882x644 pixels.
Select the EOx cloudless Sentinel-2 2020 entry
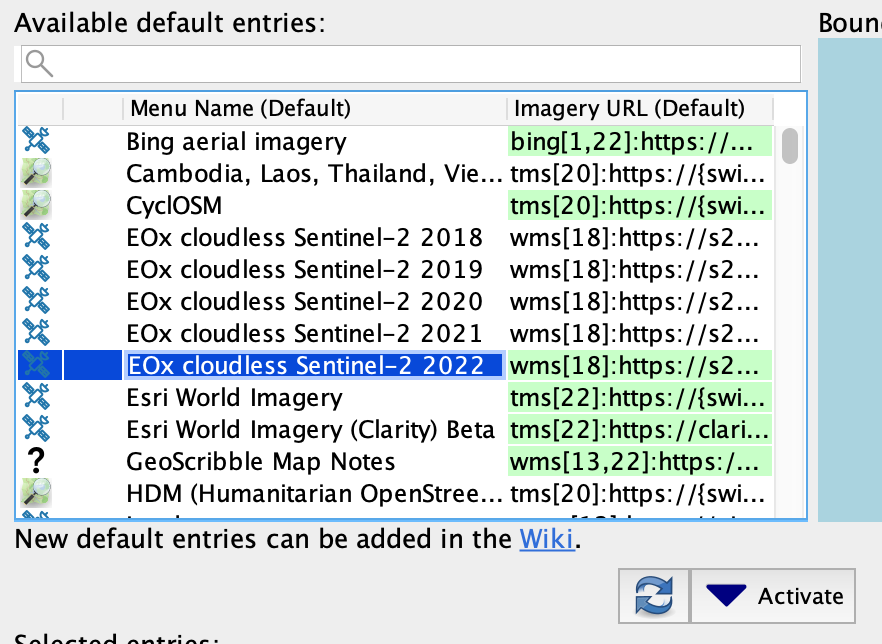[x=304, y=302]
